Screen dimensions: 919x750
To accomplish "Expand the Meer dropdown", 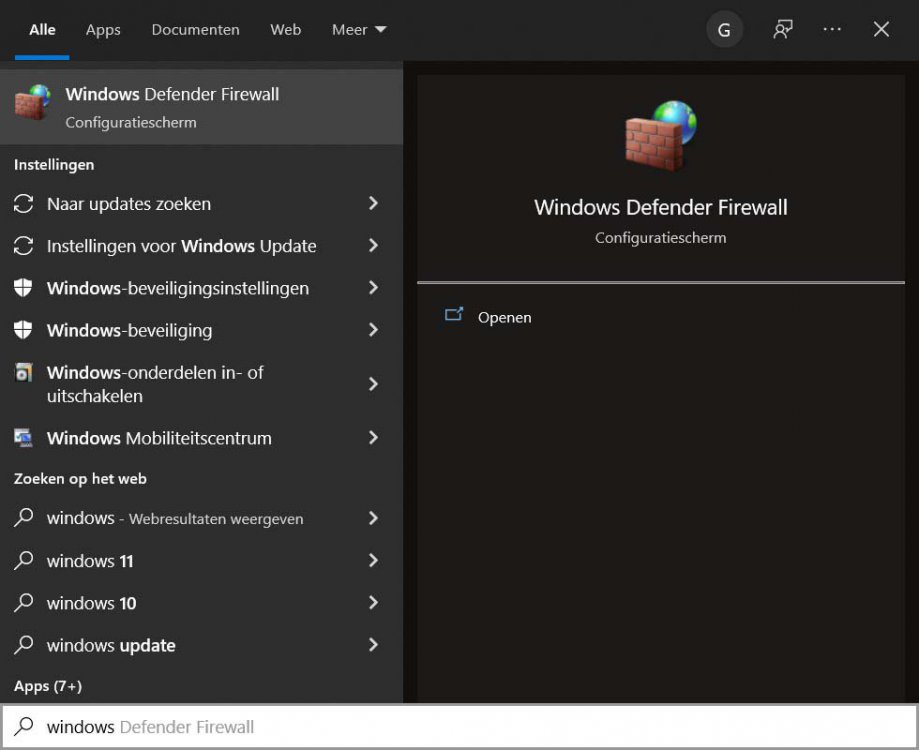I will coord(359,30).
